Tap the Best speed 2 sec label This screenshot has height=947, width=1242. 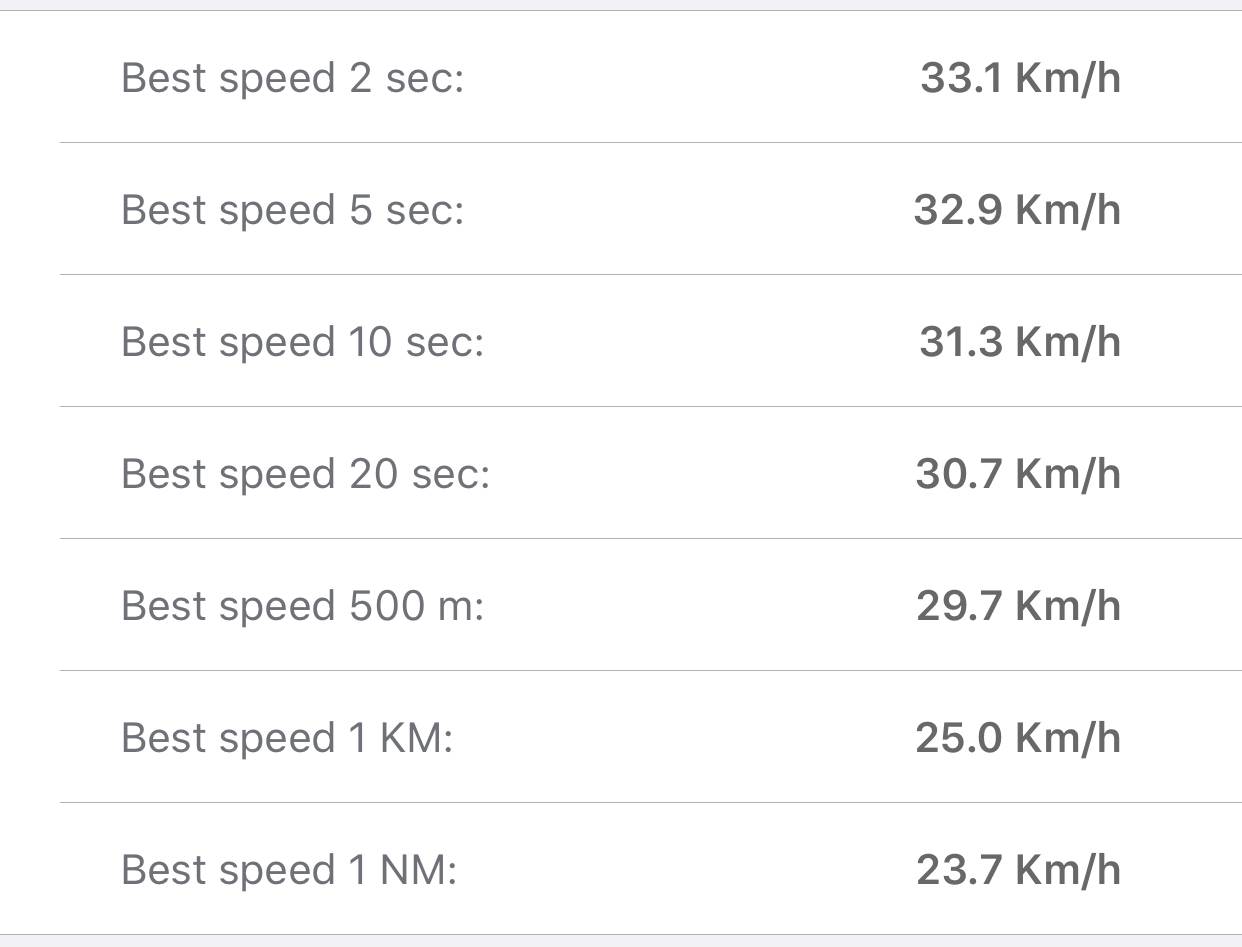coord(292,78)
